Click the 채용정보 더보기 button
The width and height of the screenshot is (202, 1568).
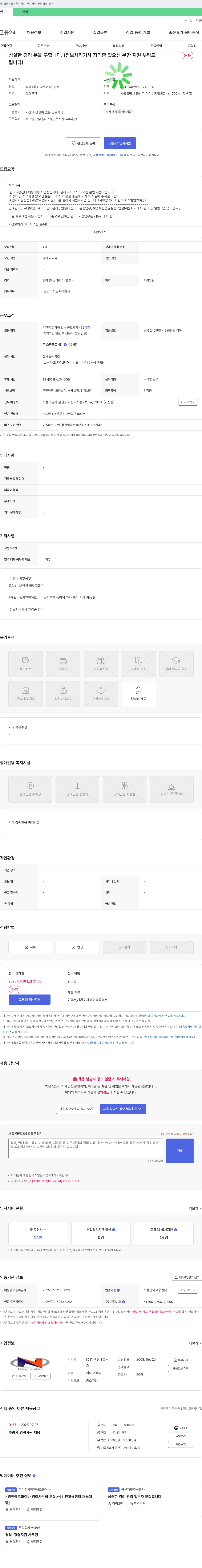tap(181, 1368)
